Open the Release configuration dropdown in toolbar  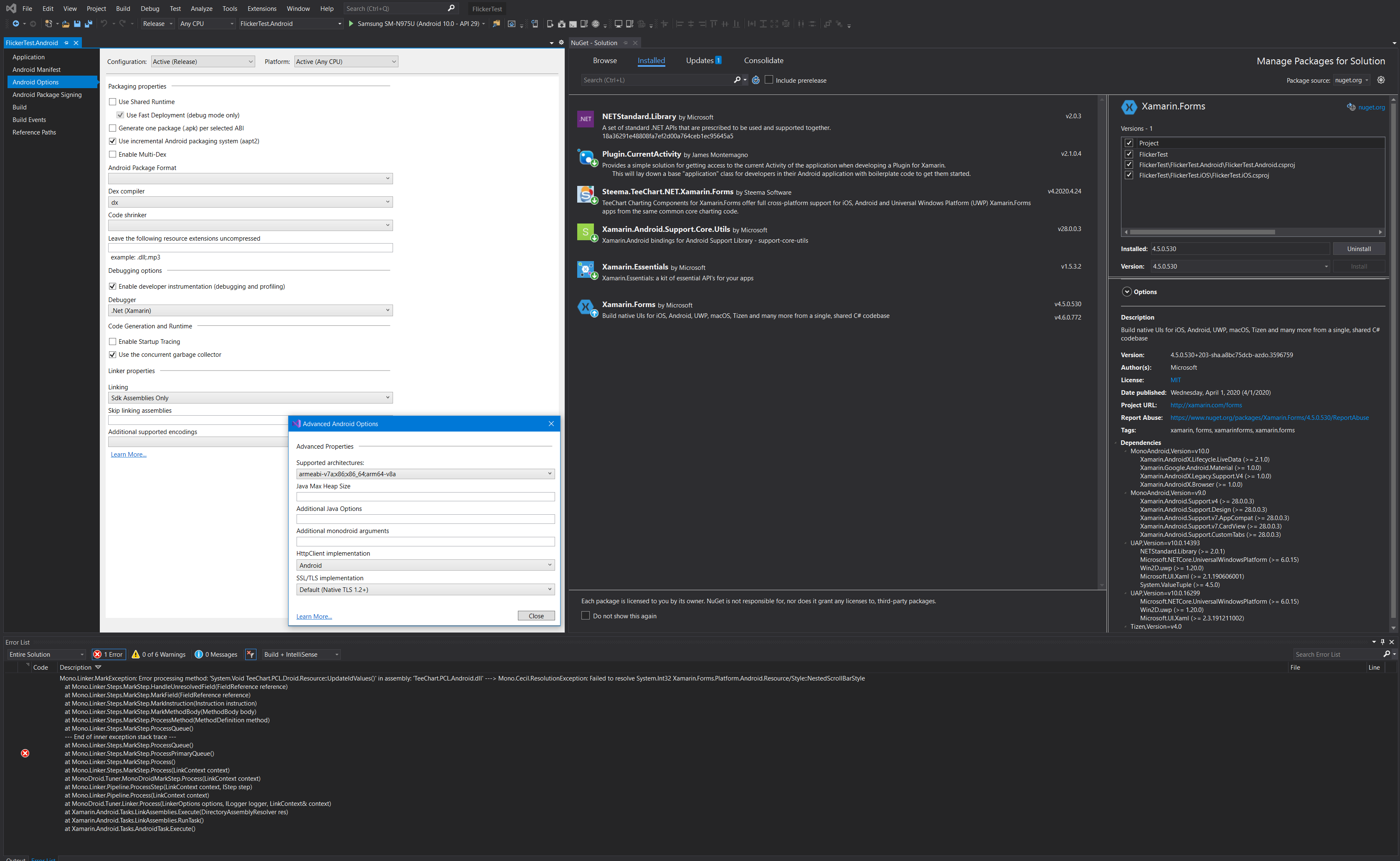(158, 23)
